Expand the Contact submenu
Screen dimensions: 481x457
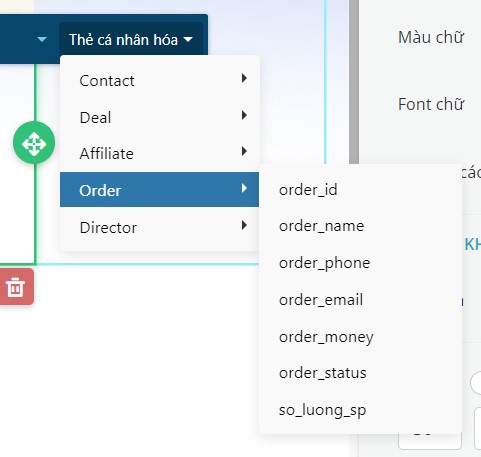pyautogui.click(x=159, y=80)
